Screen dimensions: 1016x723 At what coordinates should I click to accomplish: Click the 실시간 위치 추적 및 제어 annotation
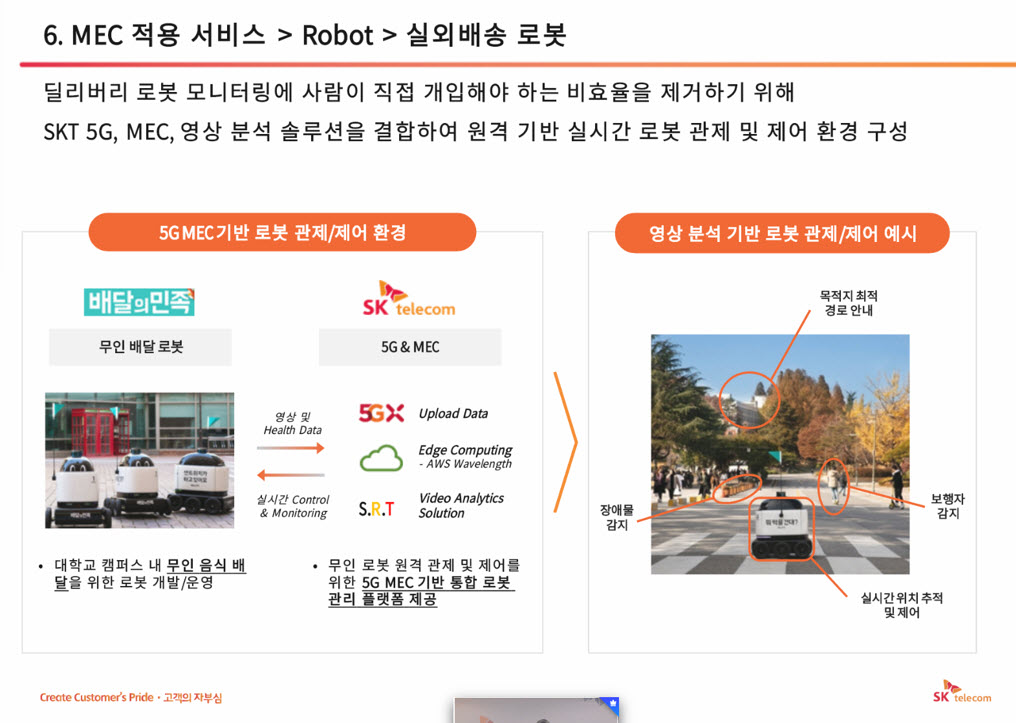901,604
